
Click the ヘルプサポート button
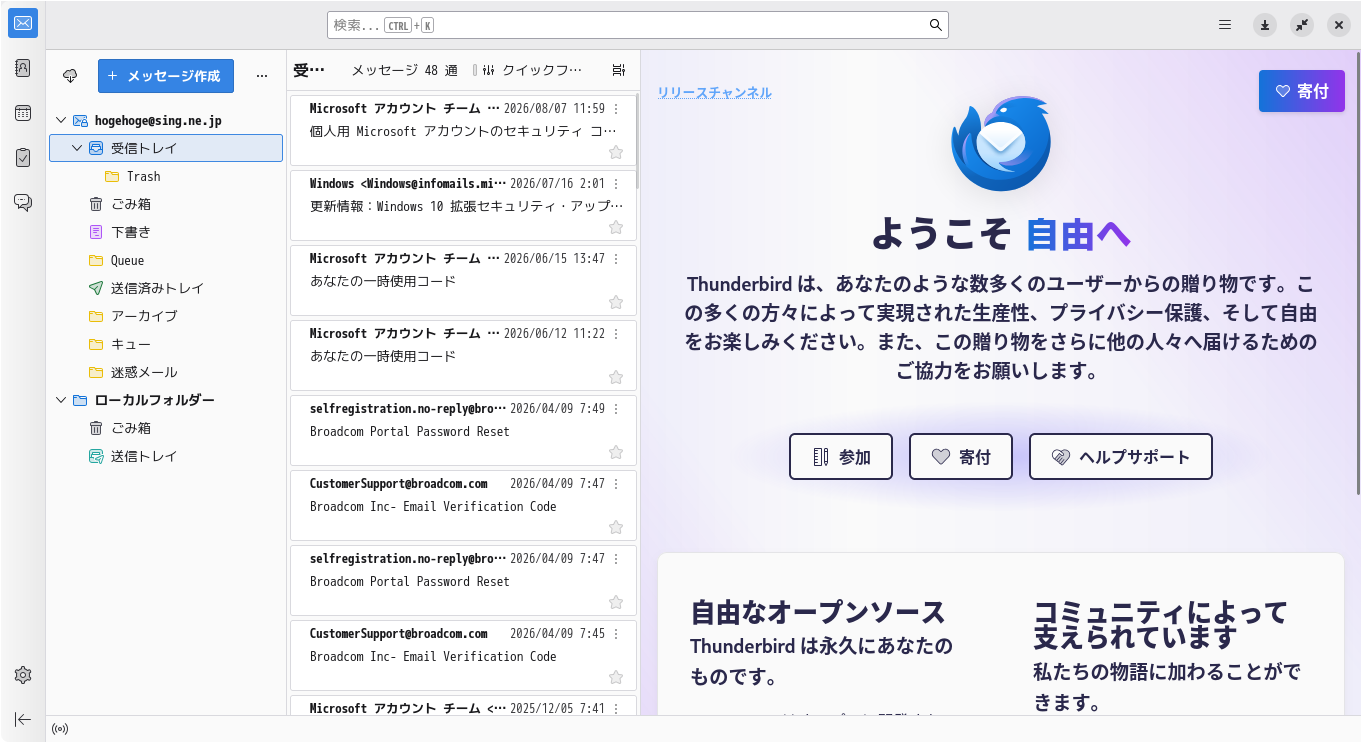1121,457
